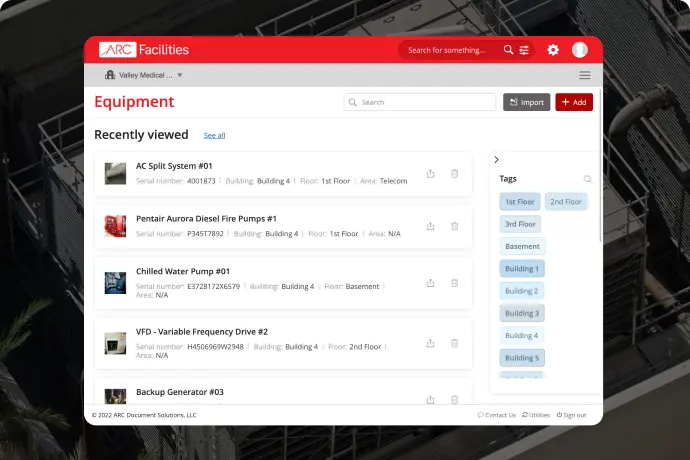Viewport: 690px width, 460px height.
Task: Open the settings gear in header
Action: coord(553,50)
